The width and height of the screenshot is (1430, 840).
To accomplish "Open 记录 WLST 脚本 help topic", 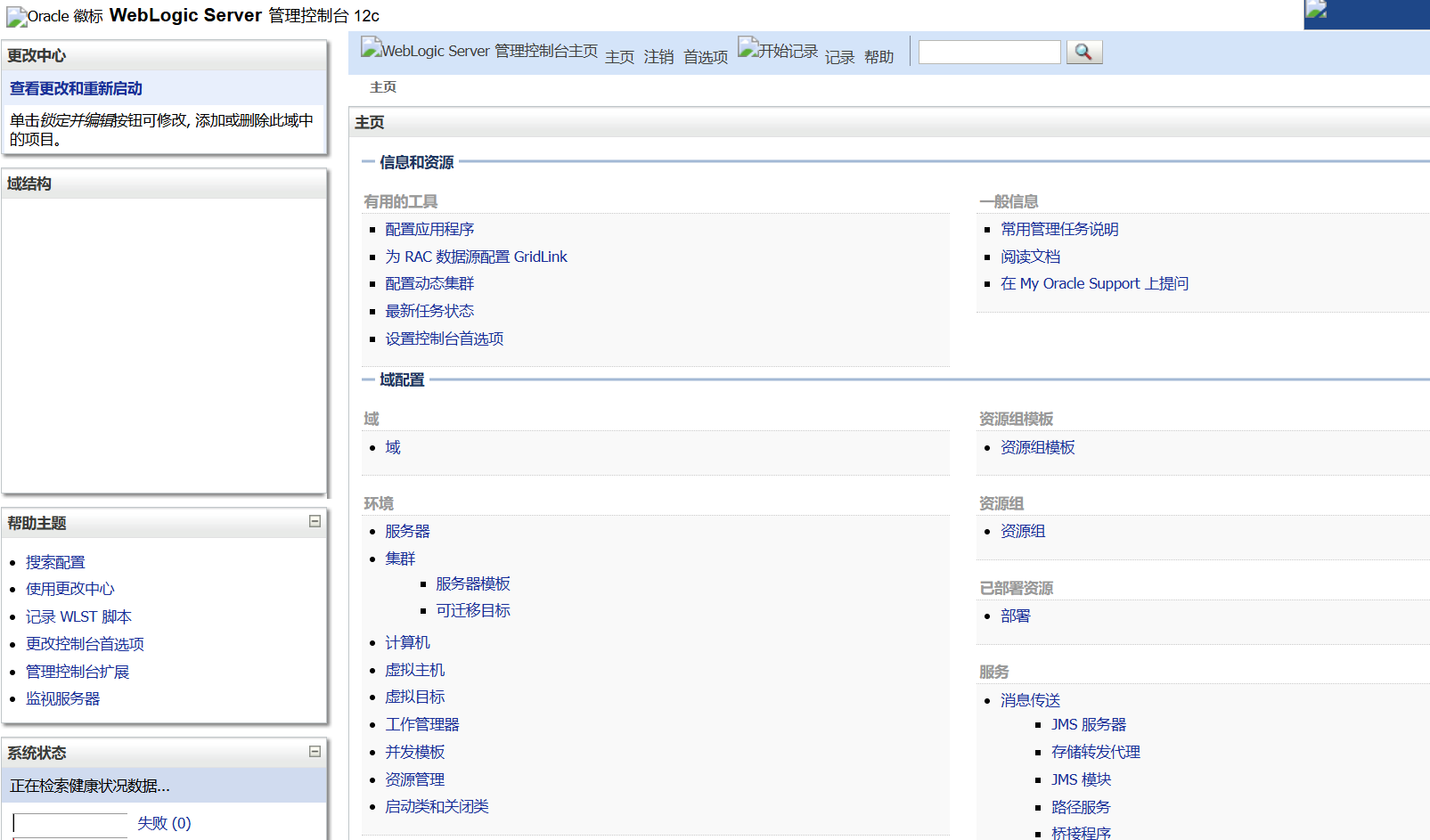I will (x=78, y=616).
